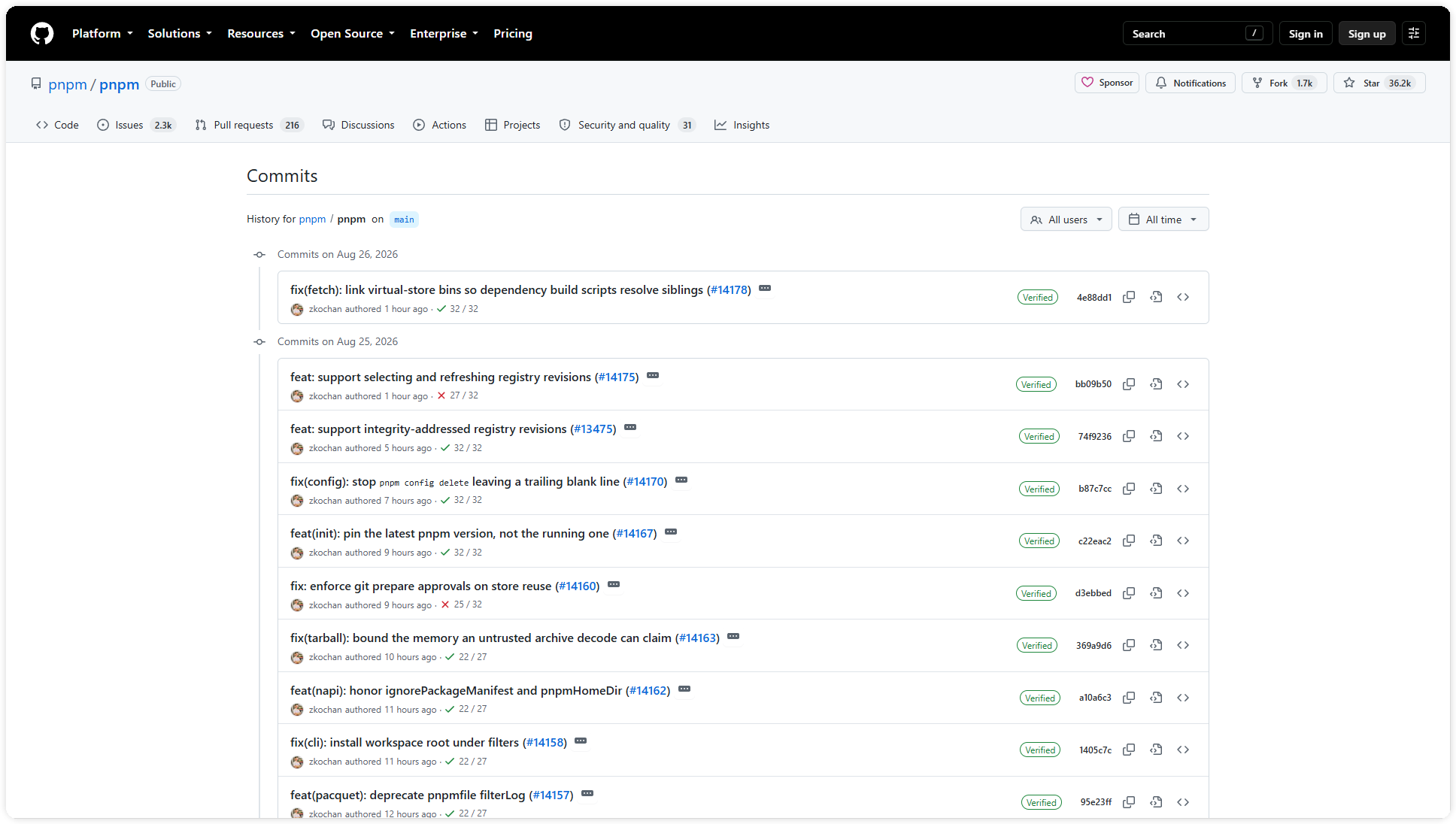Click the Verified badge for commit c22eac2
This screenshot has height=824, width=1456.
1039,541
